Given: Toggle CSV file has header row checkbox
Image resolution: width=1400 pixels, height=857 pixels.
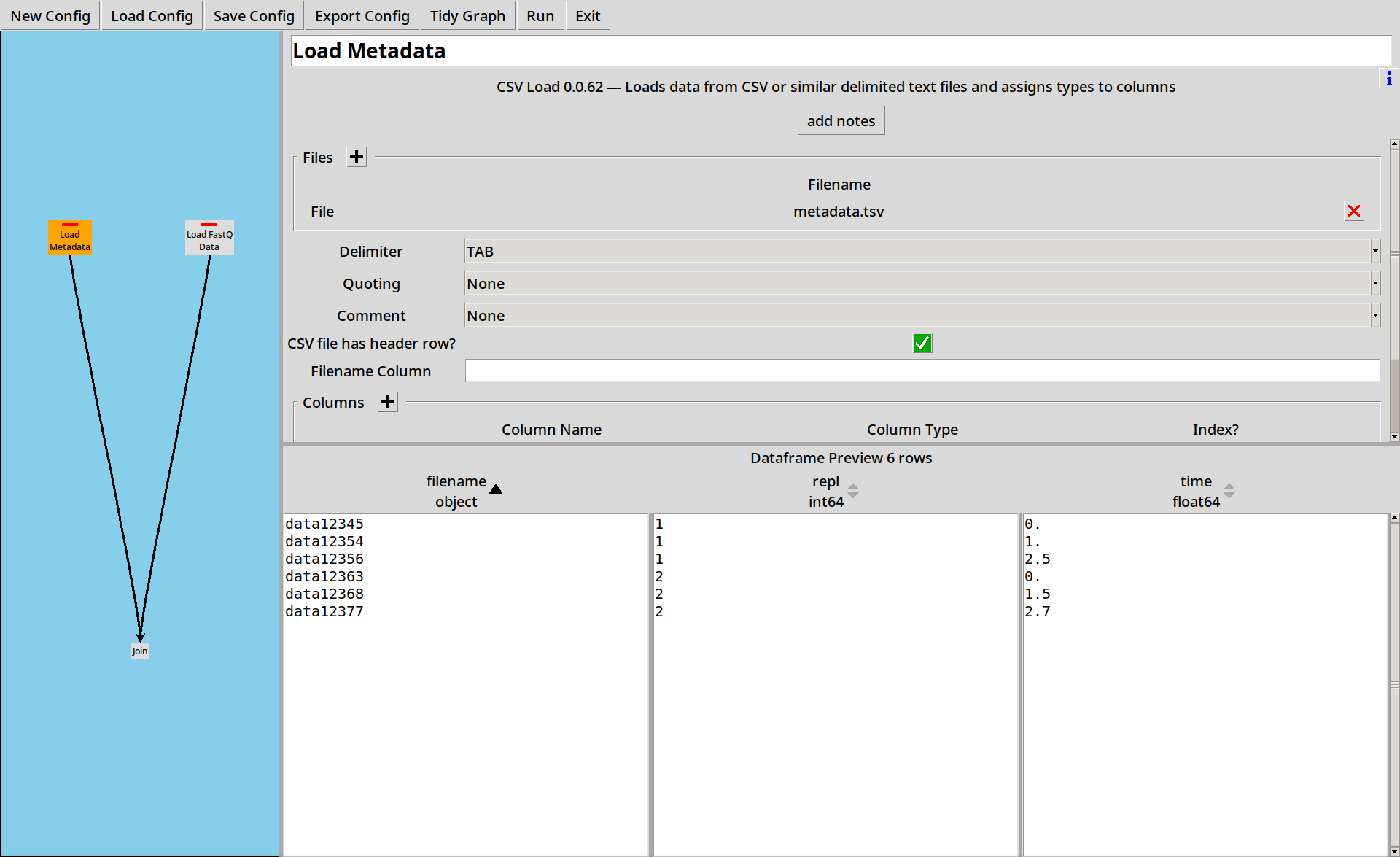Looking at the screenshot, I should [x=922, y=343].
